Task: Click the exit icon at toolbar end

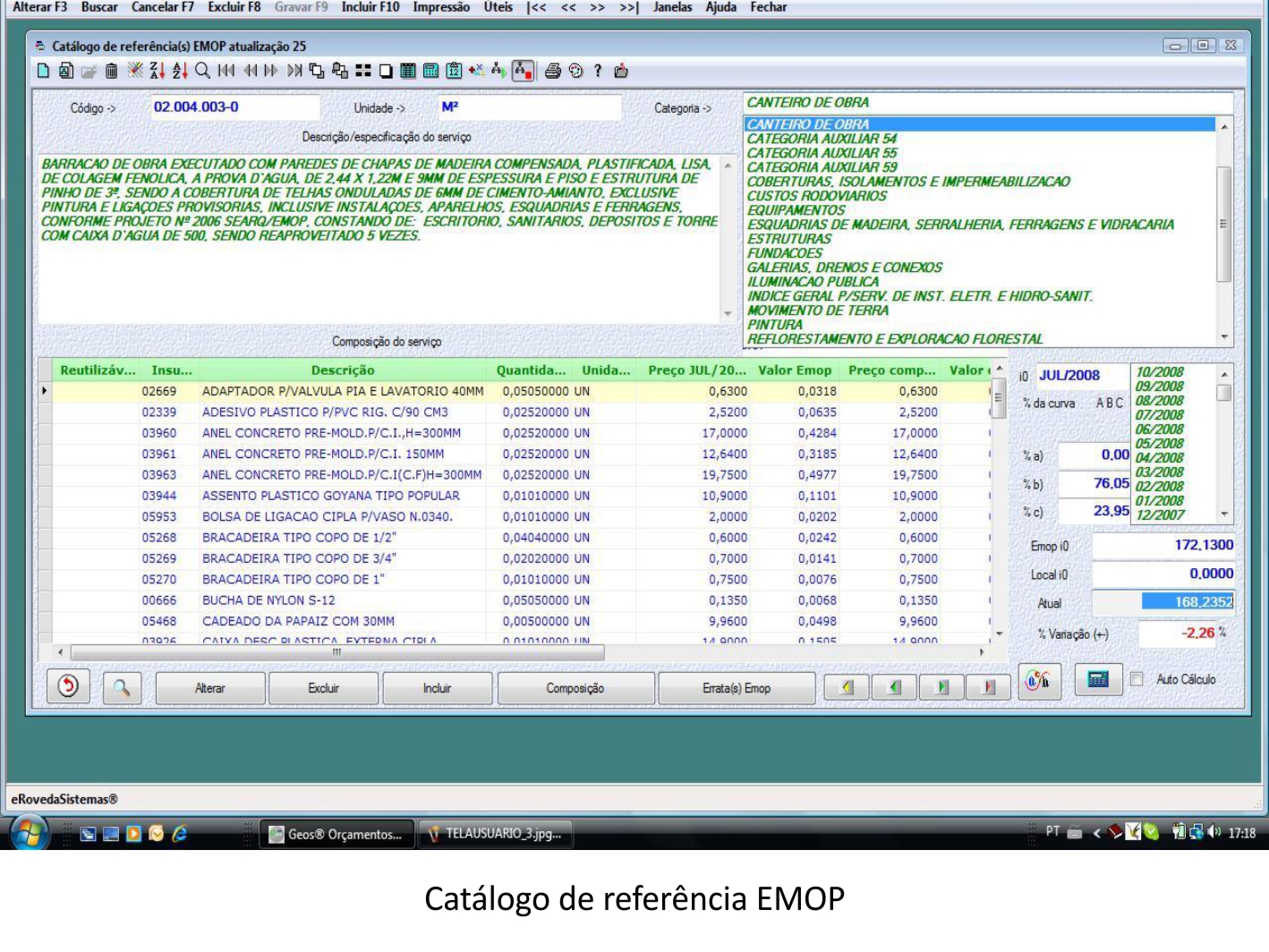Action: coord(621,71)
